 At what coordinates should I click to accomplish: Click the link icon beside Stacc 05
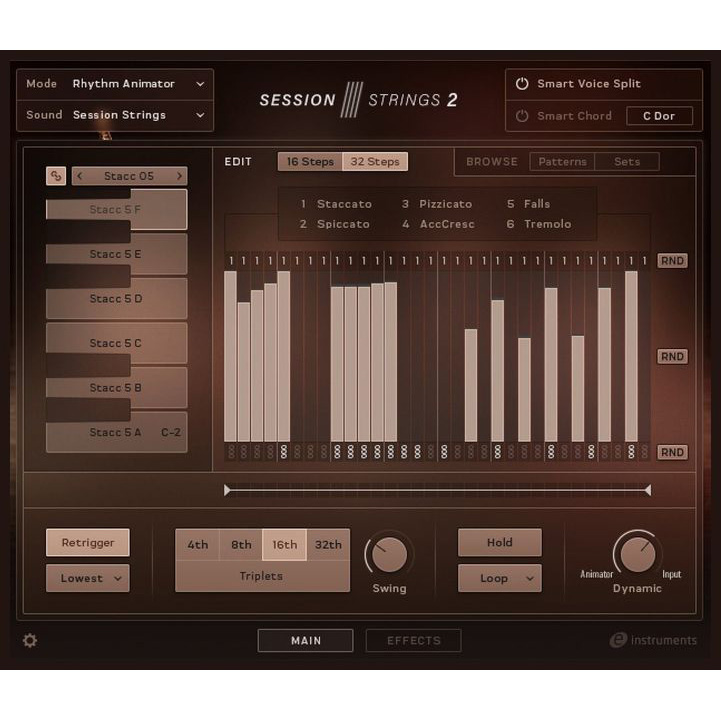pyautogui.click(x=56, y=176)
